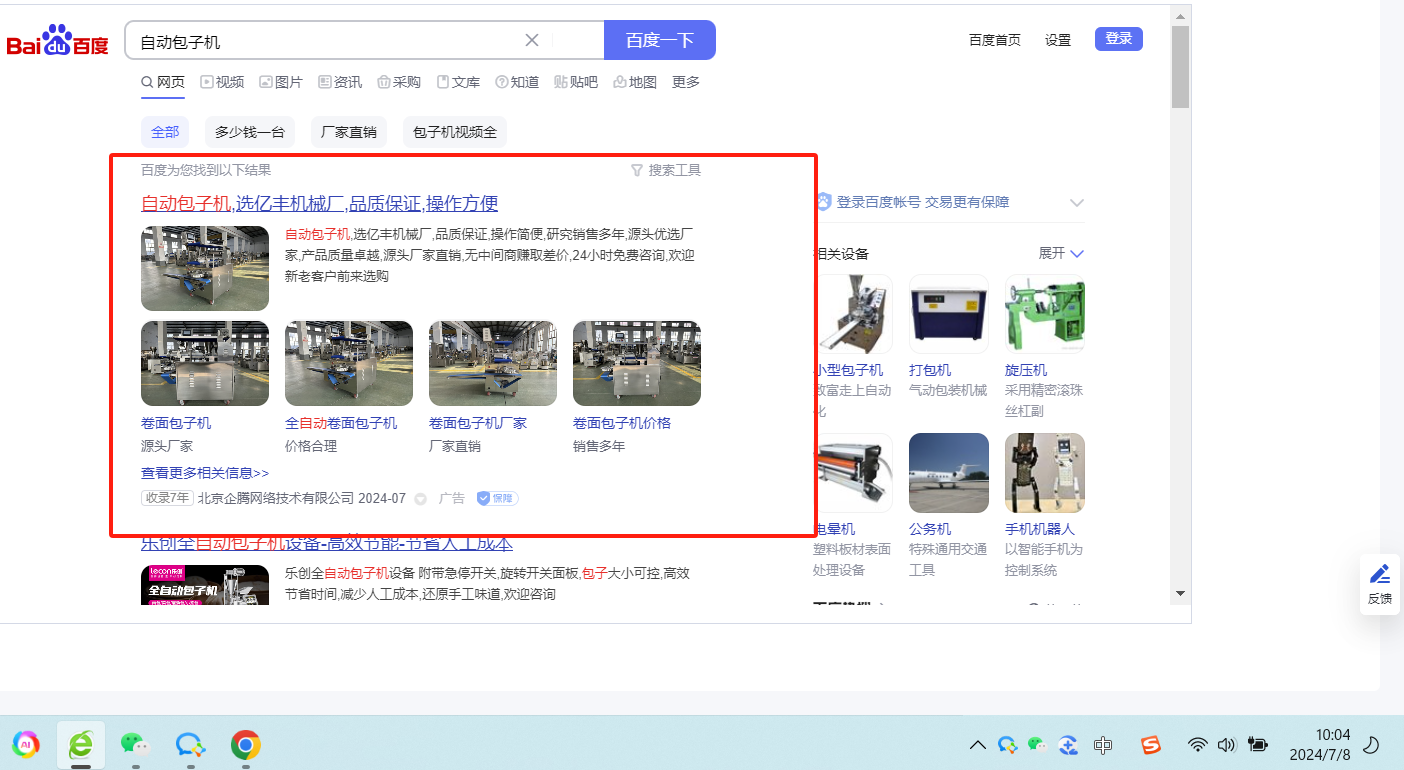Click the page scrollbar down arrow
This screenshot has height=770, width=1404.
1181,593
